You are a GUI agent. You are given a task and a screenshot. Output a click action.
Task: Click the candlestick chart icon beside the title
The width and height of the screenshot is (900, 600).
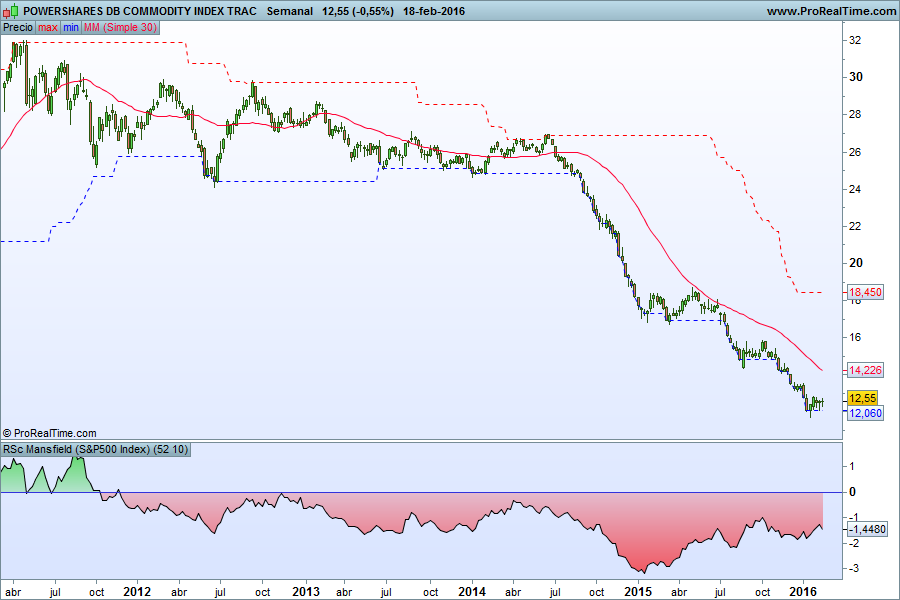pos(10,11)
